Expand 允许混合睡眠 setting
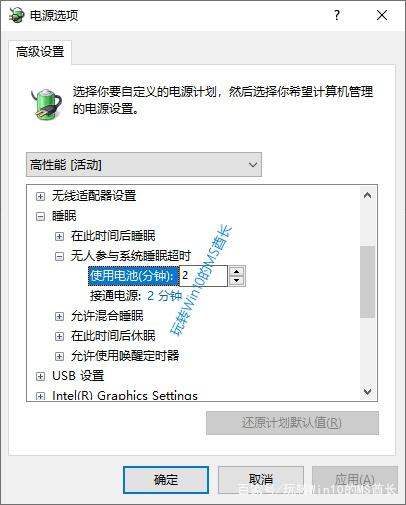This screenshot has width=406, height=505. pos(59,316)
